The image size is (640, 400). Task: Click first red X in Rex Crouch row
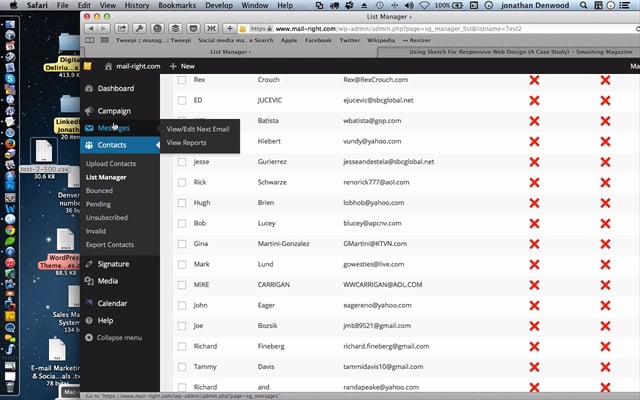pos(534,80)
